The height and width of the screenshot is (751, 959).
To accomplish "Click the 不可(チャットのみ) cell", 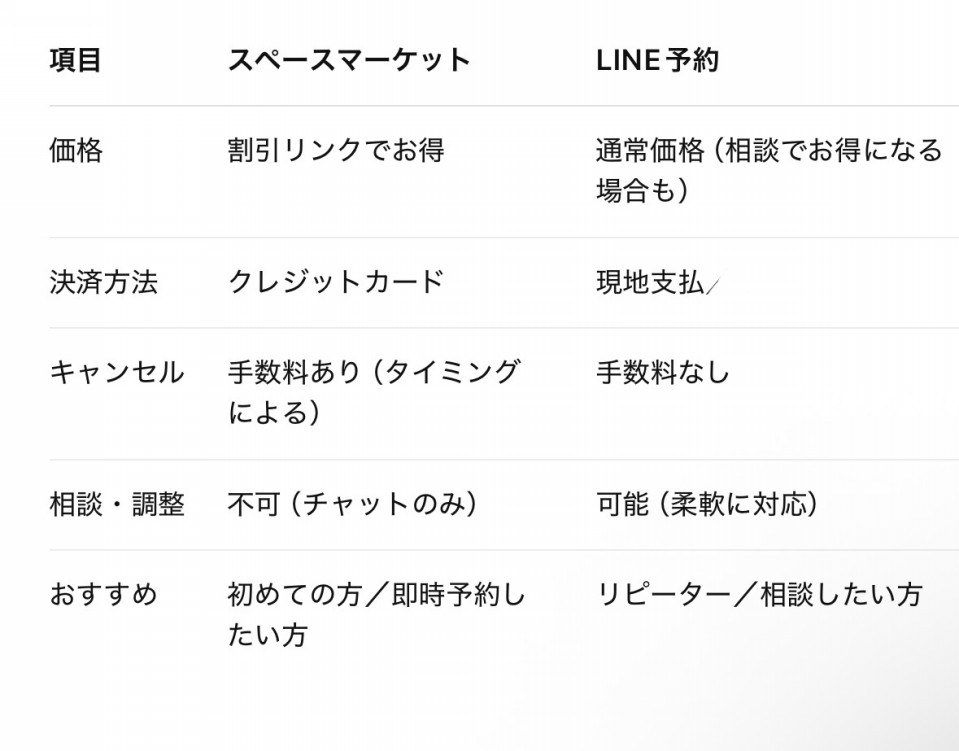I will click(352, 505).
